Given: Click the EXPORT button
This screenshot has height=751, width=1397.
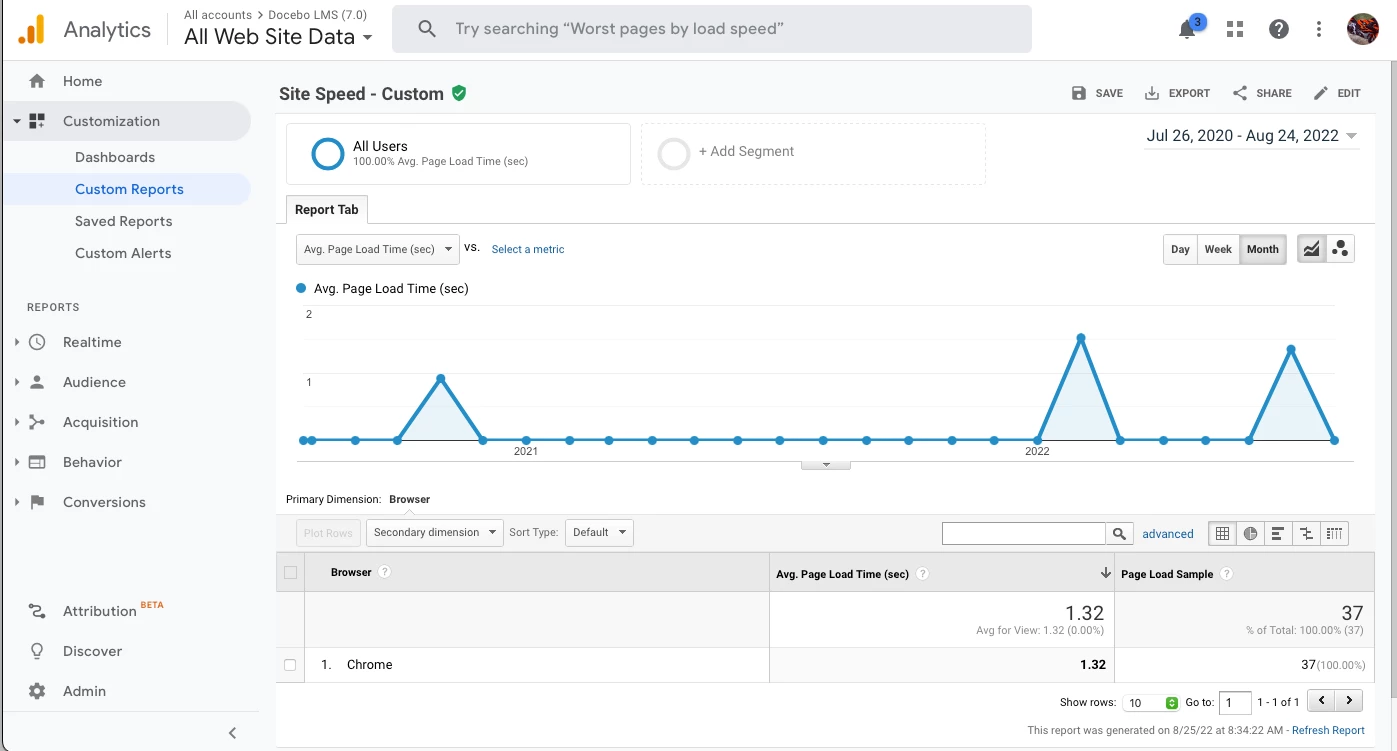Looking at the screenshot, I should pos(1177,93).
